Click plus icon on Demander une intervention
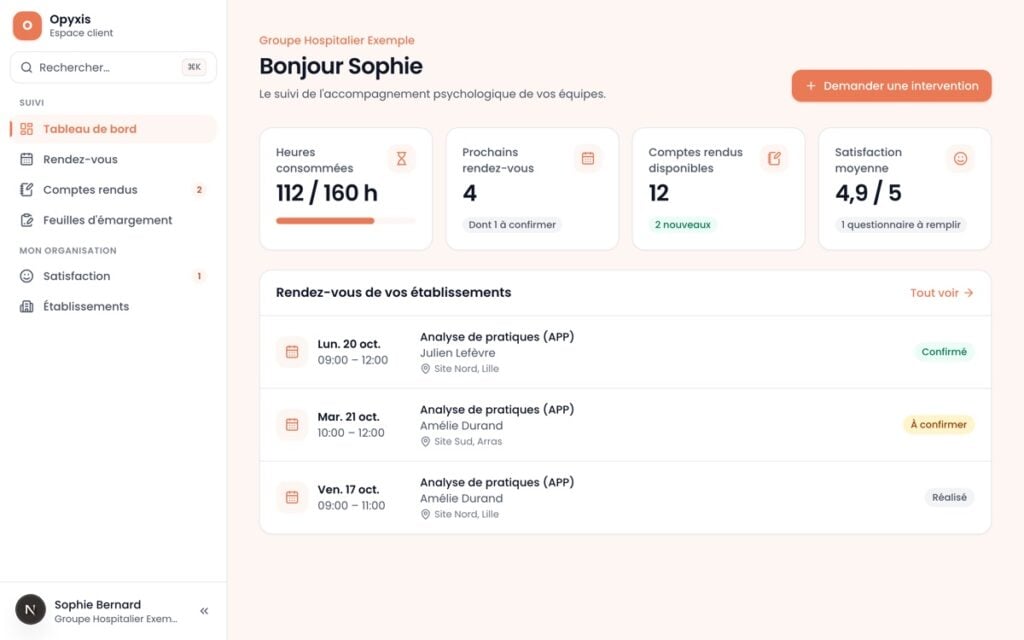This screenshot has width=1024, height=640. pos(810,86)
